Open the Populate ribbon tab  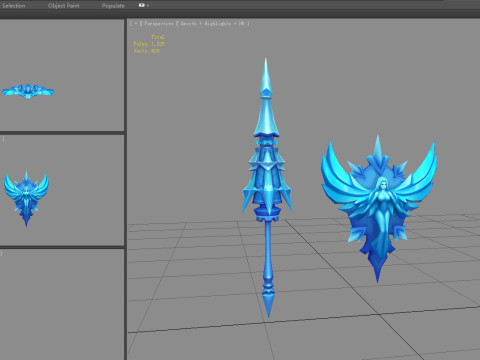point(113,5)
